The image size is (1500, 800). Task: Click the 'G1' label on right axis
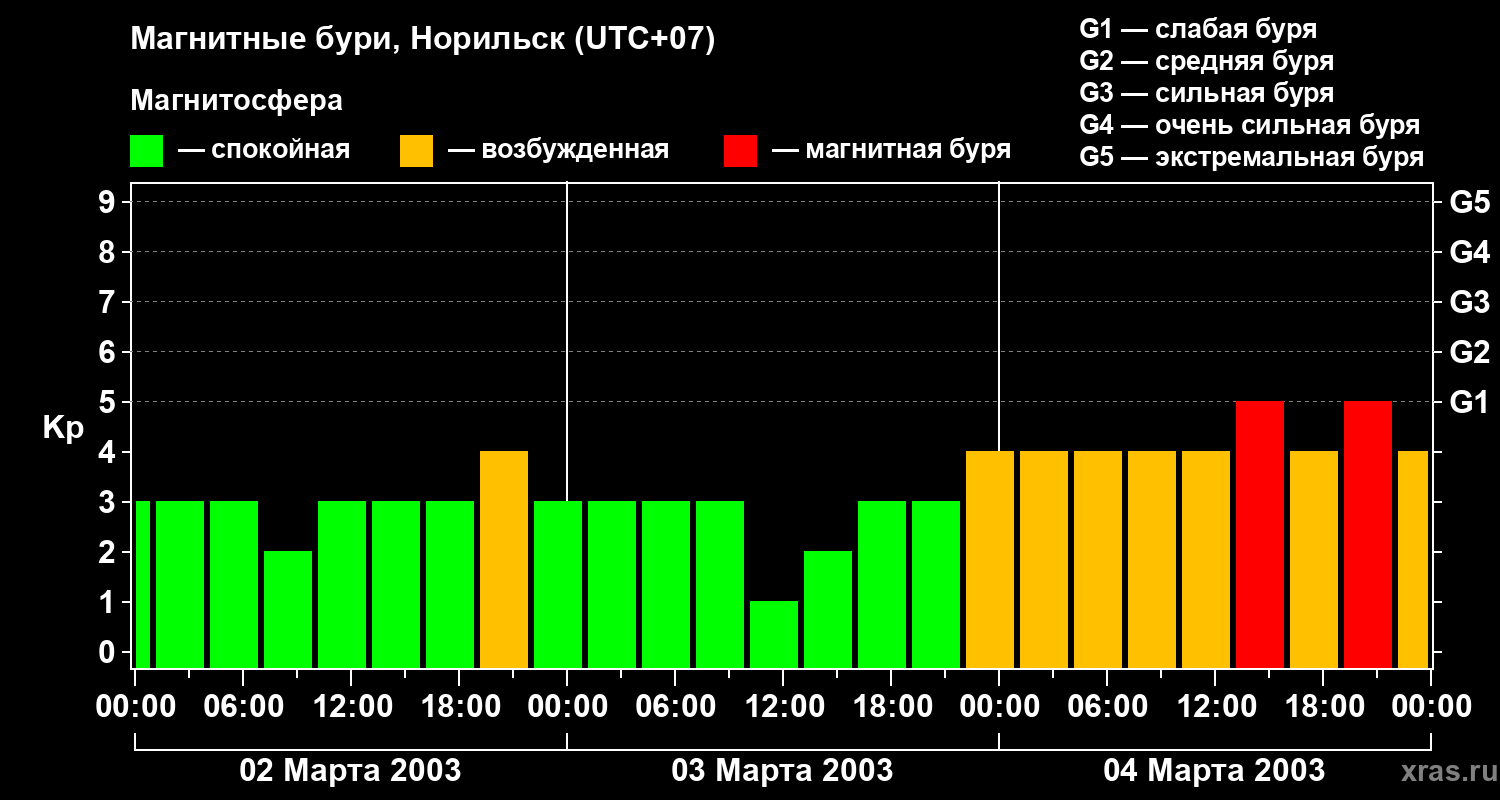[x=1469, y=402]
